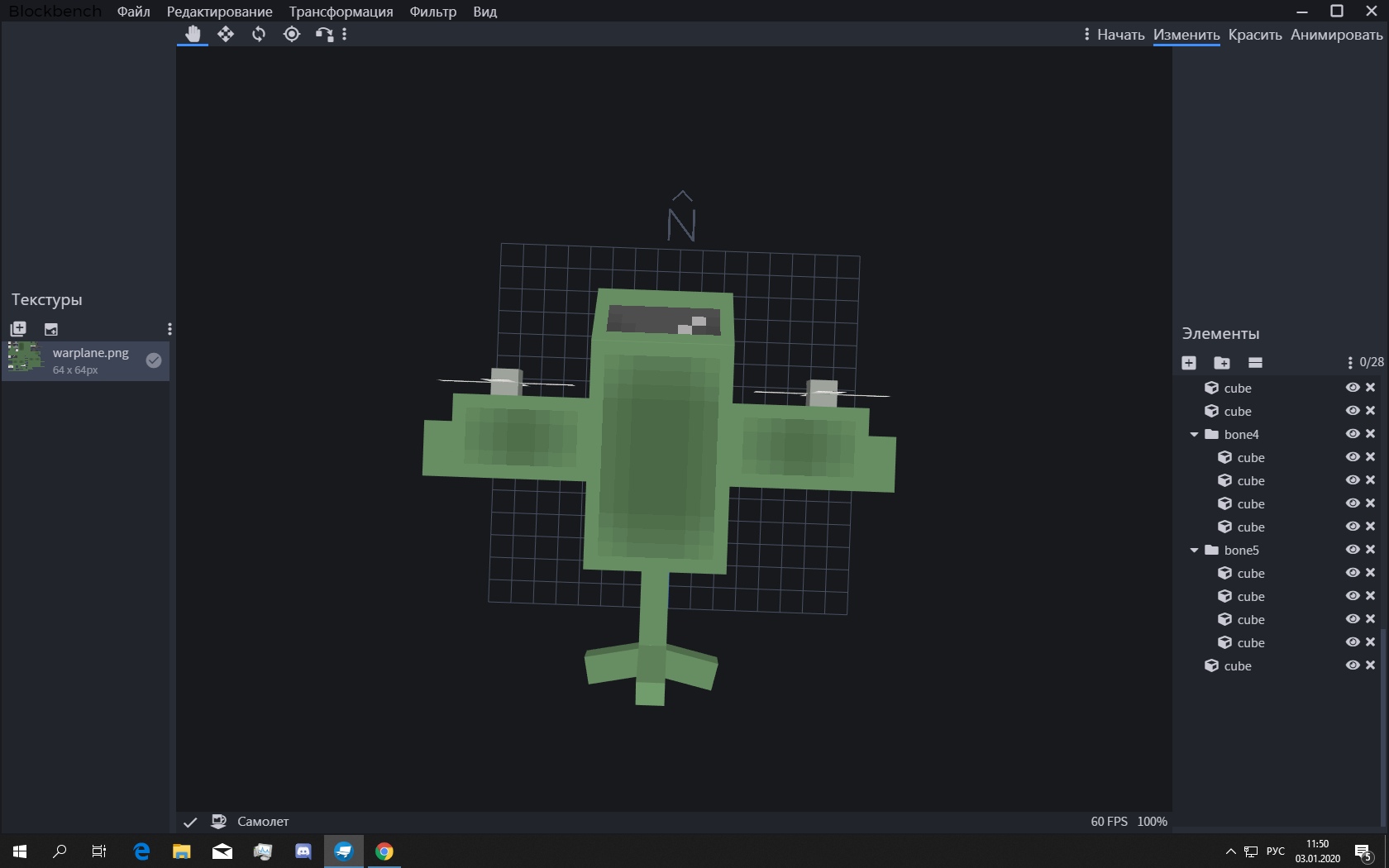Show hidden system tray icons
The width and height of the screenshot is (1389, 868).
click(1230, 851)
